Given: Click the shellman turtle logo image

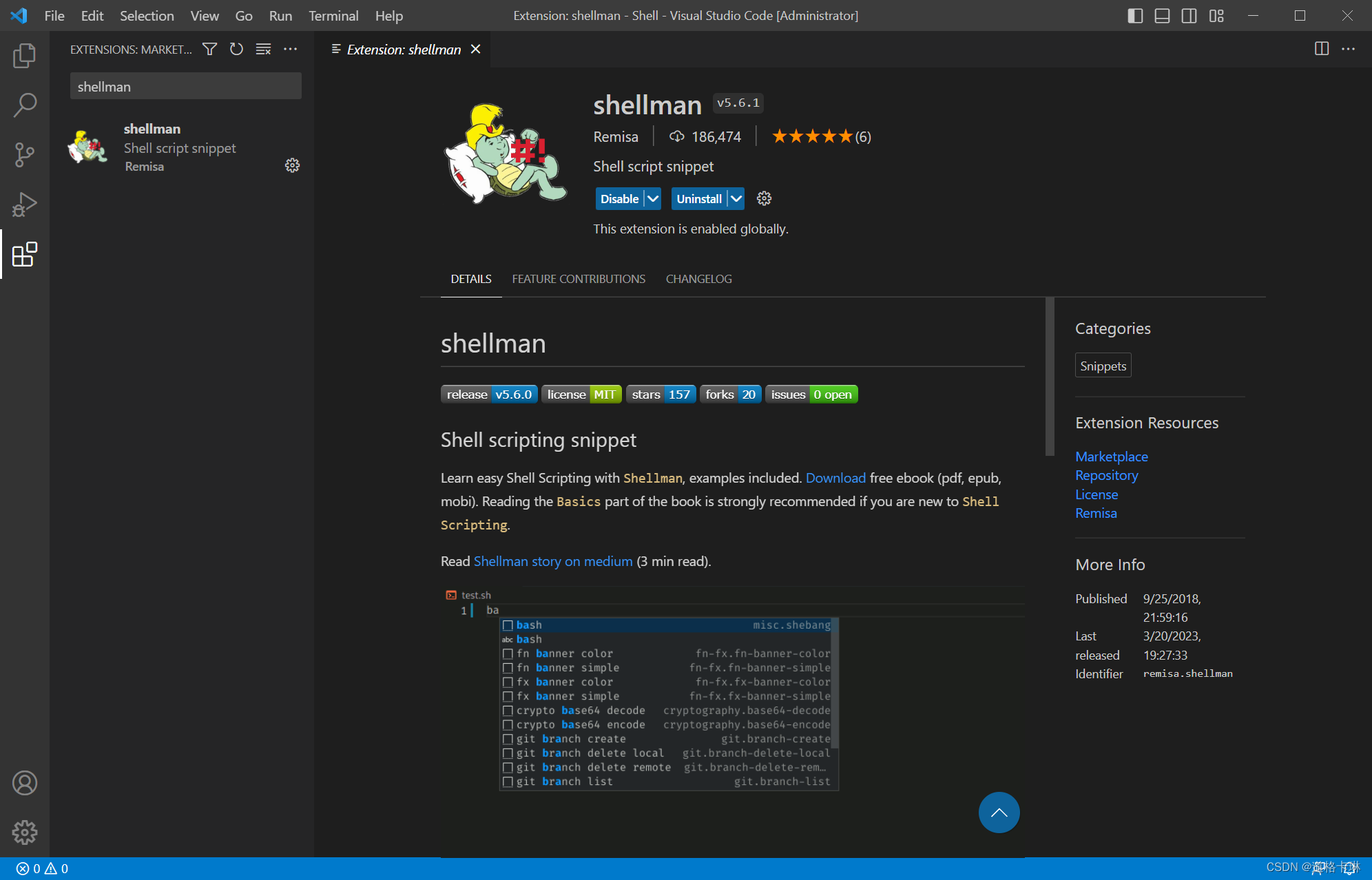Looking at the screenshot, I should point(506,153).
